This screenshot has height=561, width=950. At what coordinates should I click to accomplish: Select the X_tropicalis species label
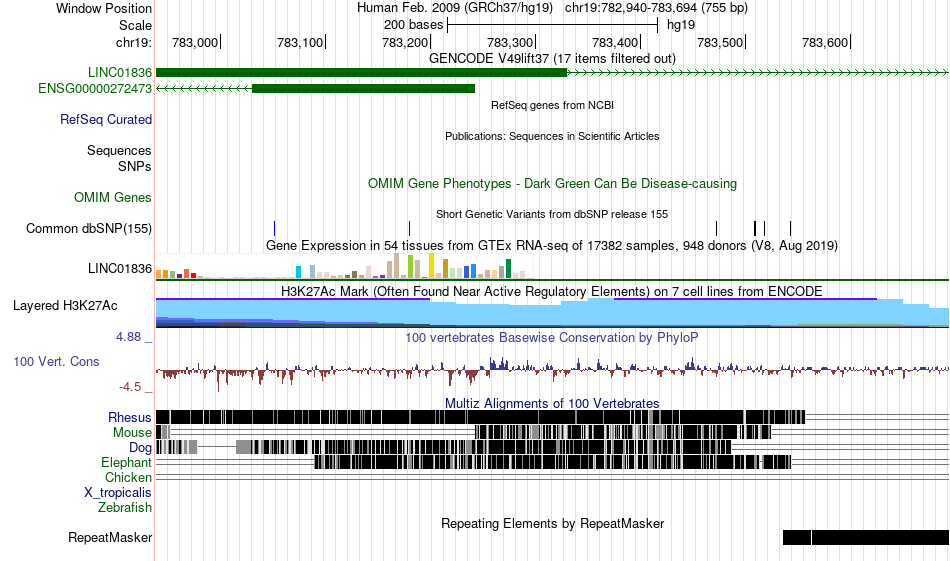[x=118, y=493]
